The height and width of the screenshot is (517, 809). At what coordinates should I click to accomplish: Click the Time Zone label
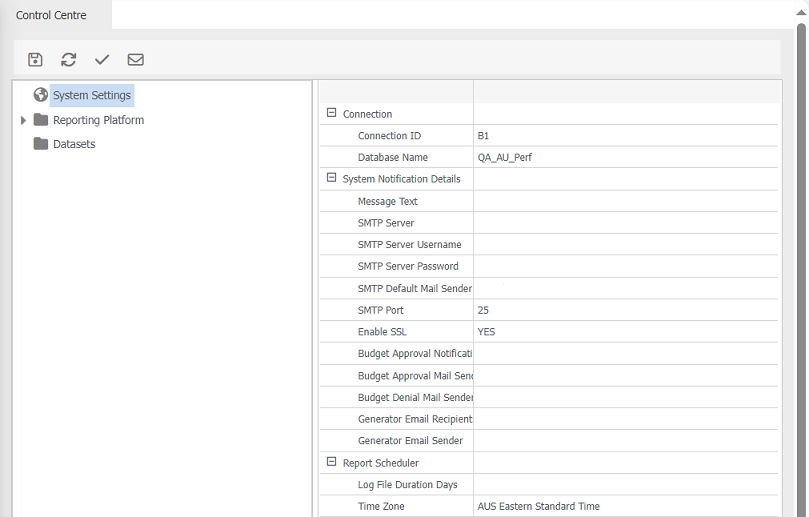point(381,506)
